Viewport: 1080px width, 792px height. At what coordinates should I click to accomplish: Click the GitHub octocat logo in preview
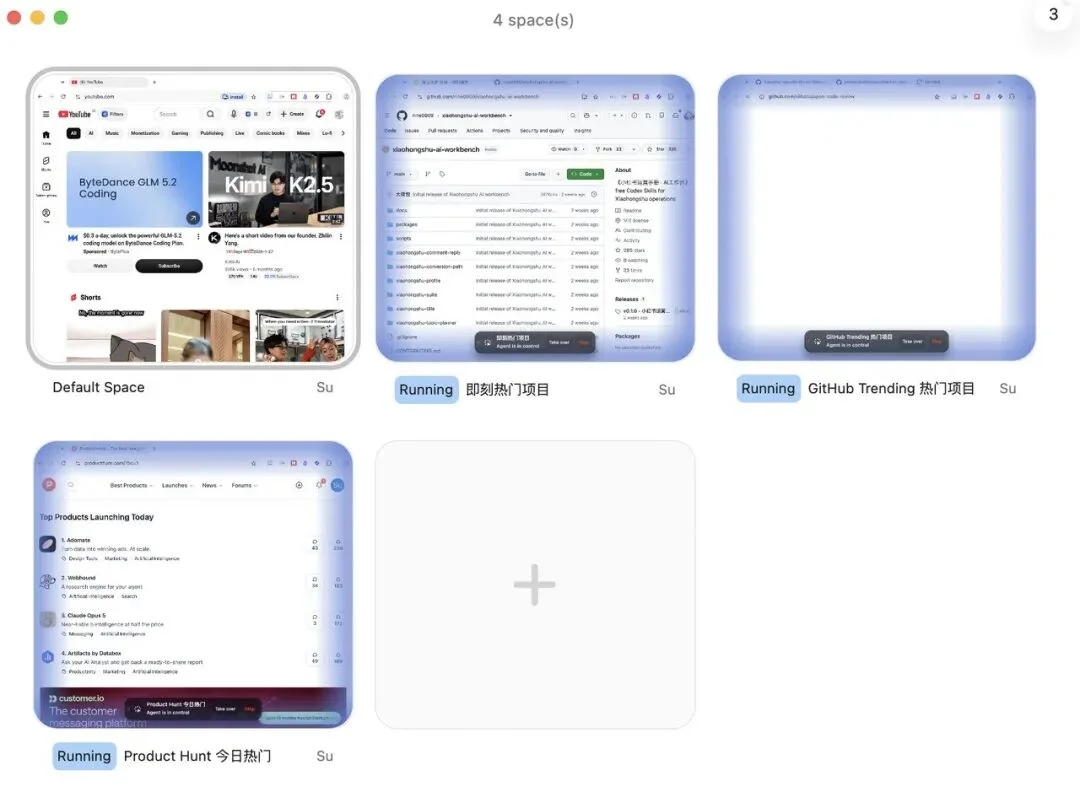tap(402, 116)
